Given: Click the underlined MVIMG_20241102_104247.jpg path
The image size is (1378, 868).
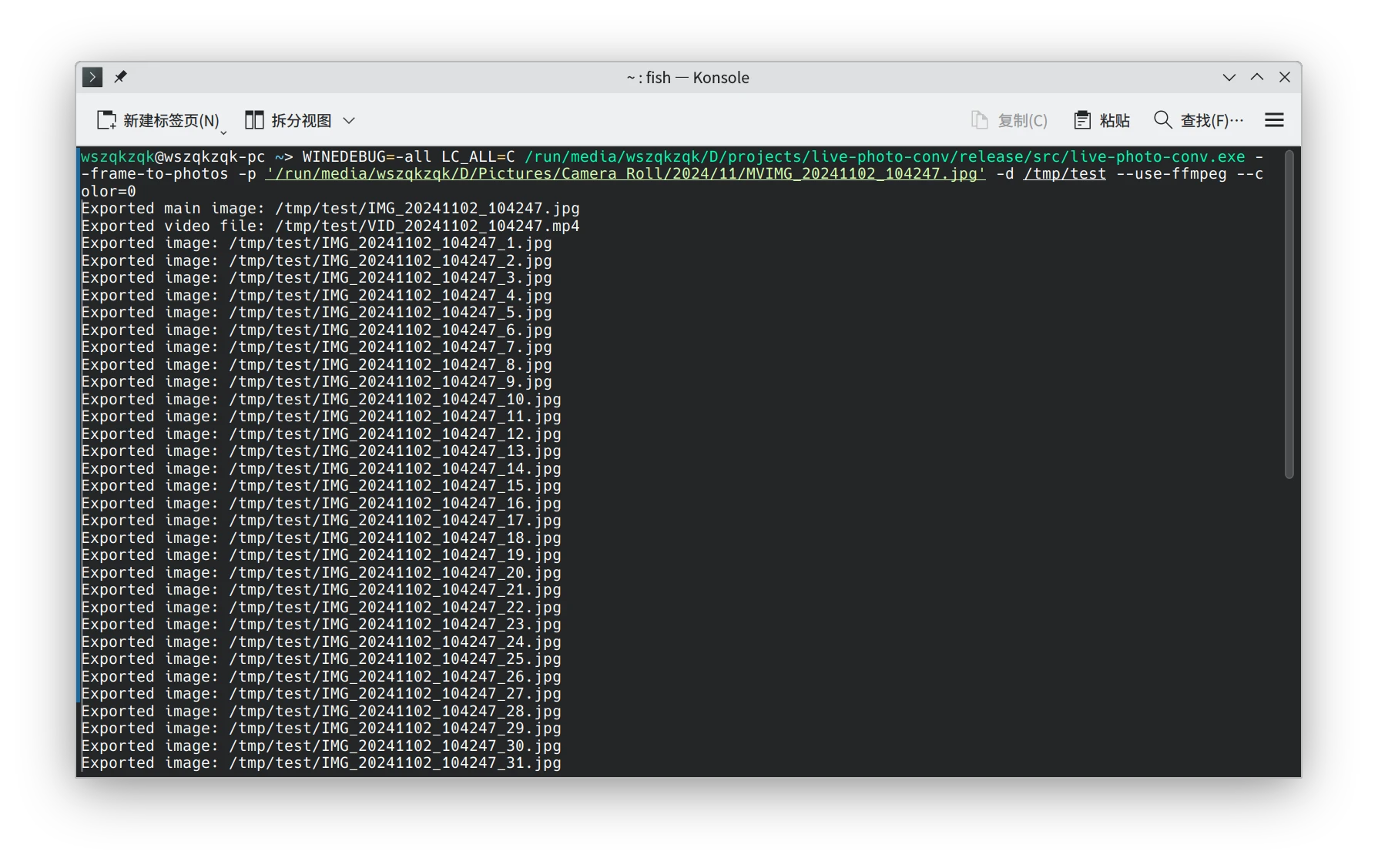Looking at the screenshot, I should point(625,174).
